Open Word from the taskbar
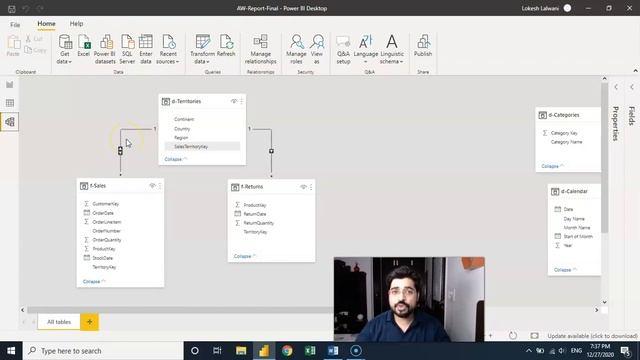The height and width of the screenshot is (360, 640). coord(333,351)
